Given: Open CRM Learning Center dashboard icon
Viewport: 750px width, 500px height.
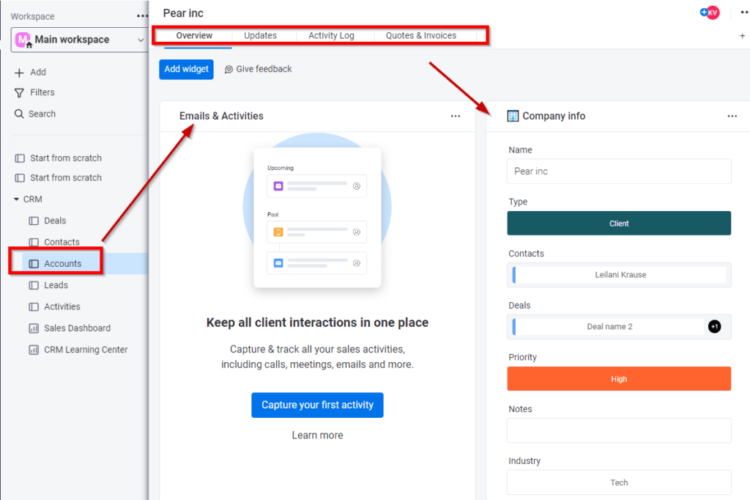Looking at the screenshot, I should point(33,350).
